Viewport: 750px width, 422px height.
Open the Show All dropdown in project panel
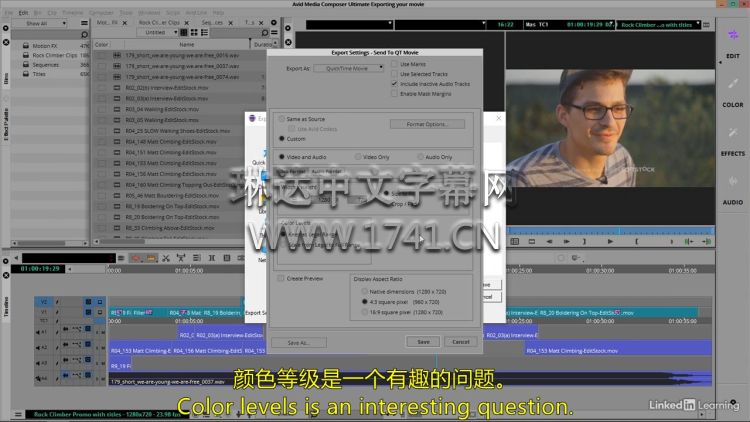[x=40, y=23]
